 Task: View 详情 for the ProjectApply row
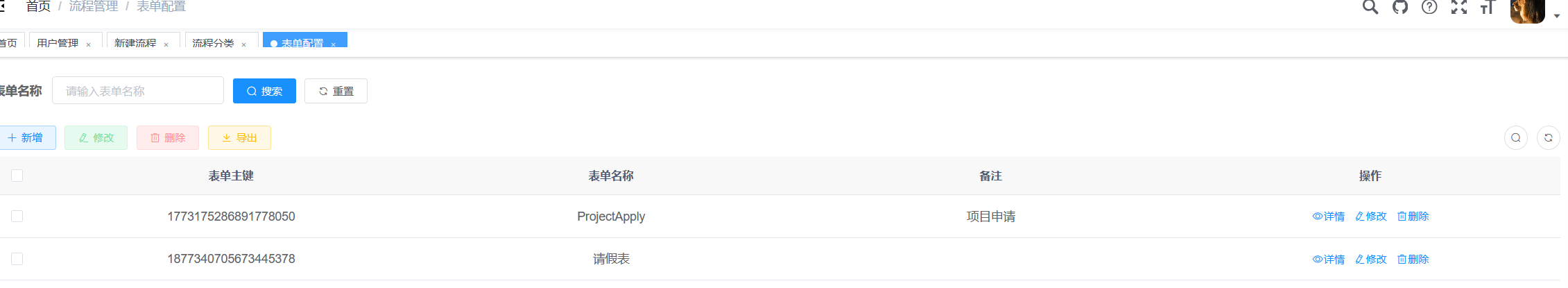pos(1329,217)
